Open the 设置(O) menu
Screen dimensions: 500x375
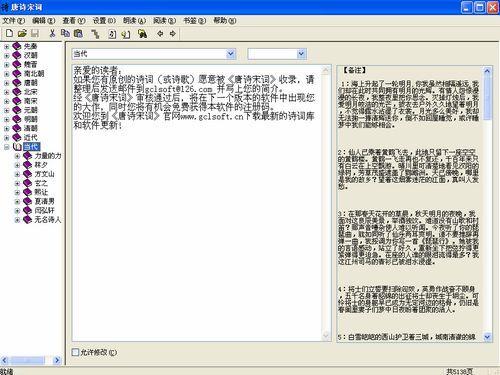click(x=104, y=21)
